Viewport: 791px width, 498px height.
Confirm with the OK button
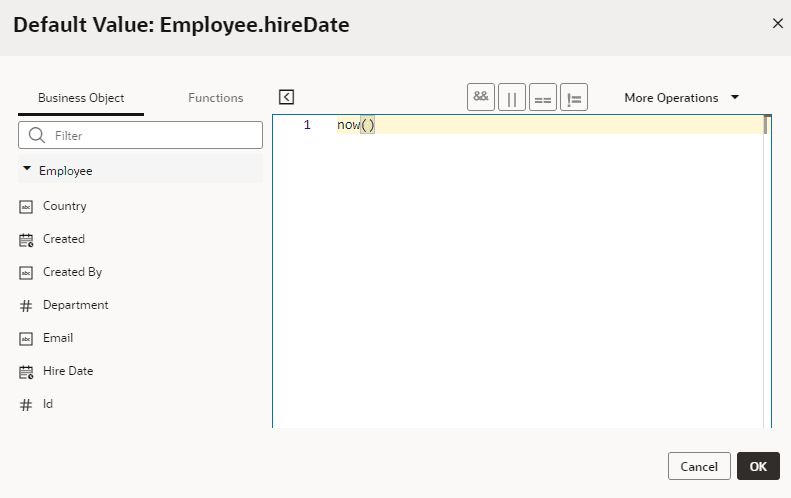758,466
